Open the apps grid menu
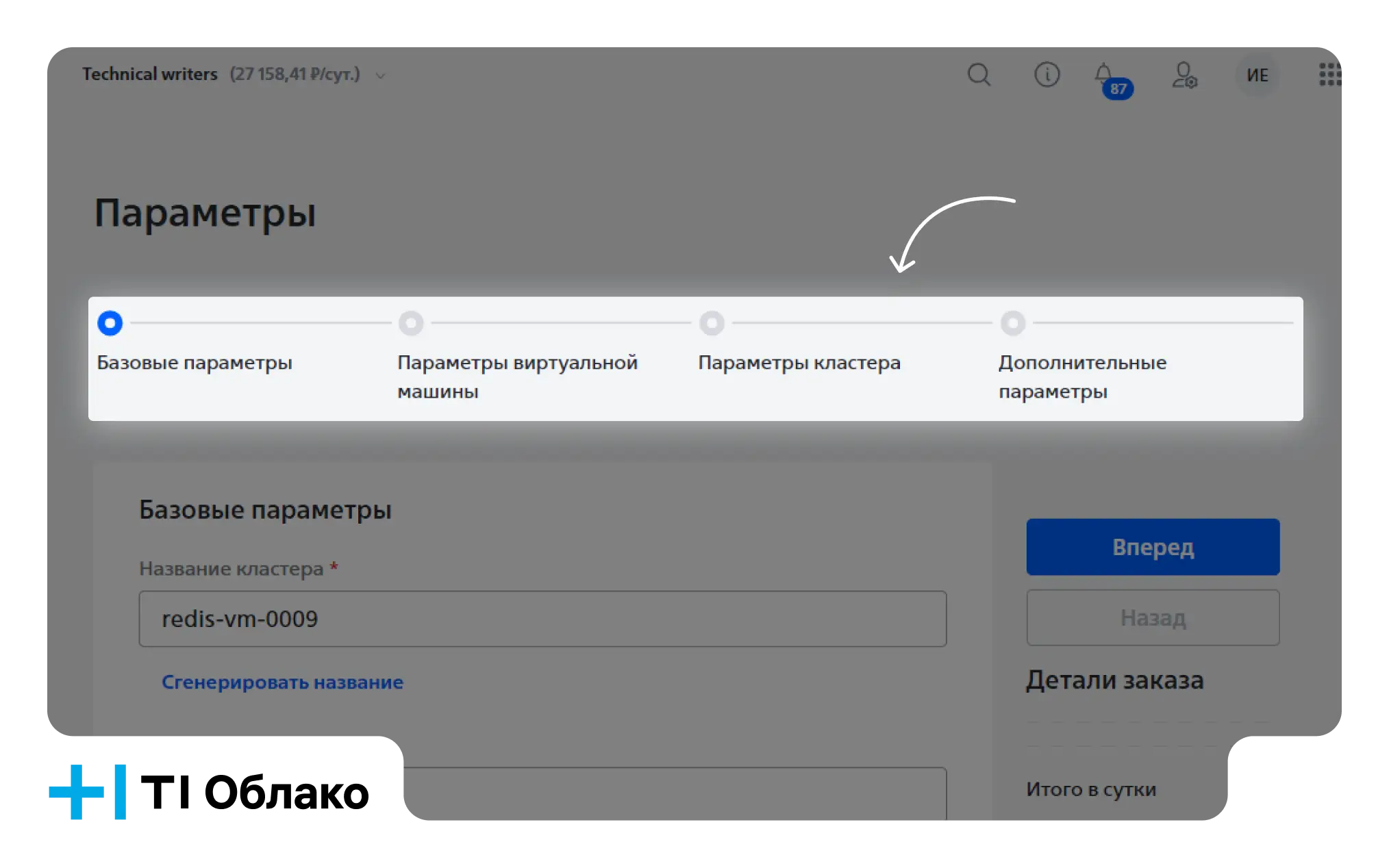The height and width of the screenshot is (868, 1389). (1330, 75)
